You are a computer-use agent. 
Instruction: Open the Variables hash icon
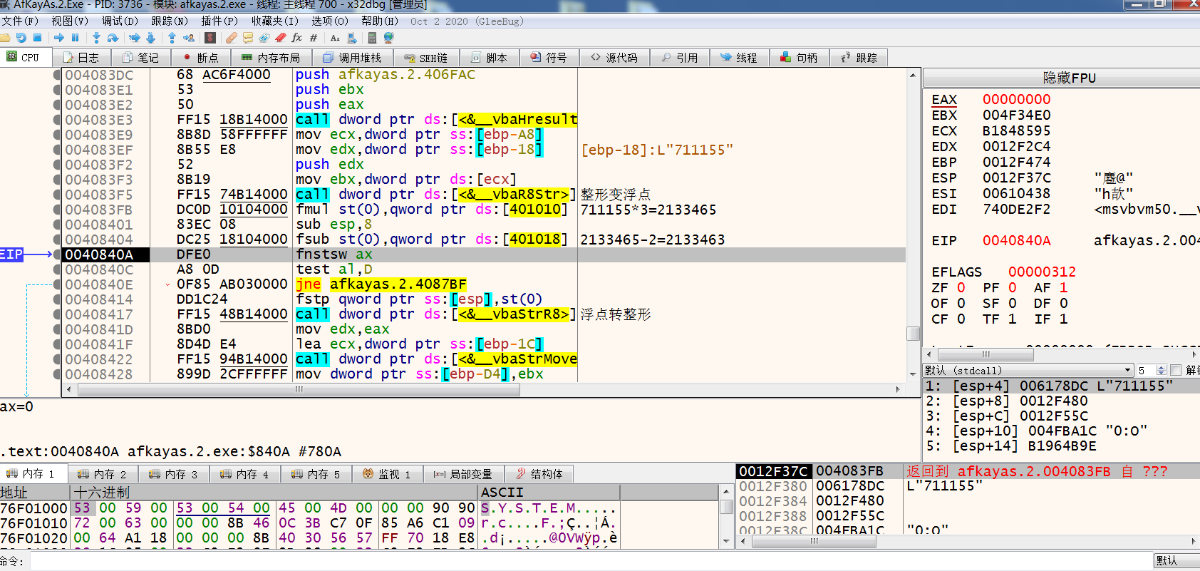[x=313, y=38]
